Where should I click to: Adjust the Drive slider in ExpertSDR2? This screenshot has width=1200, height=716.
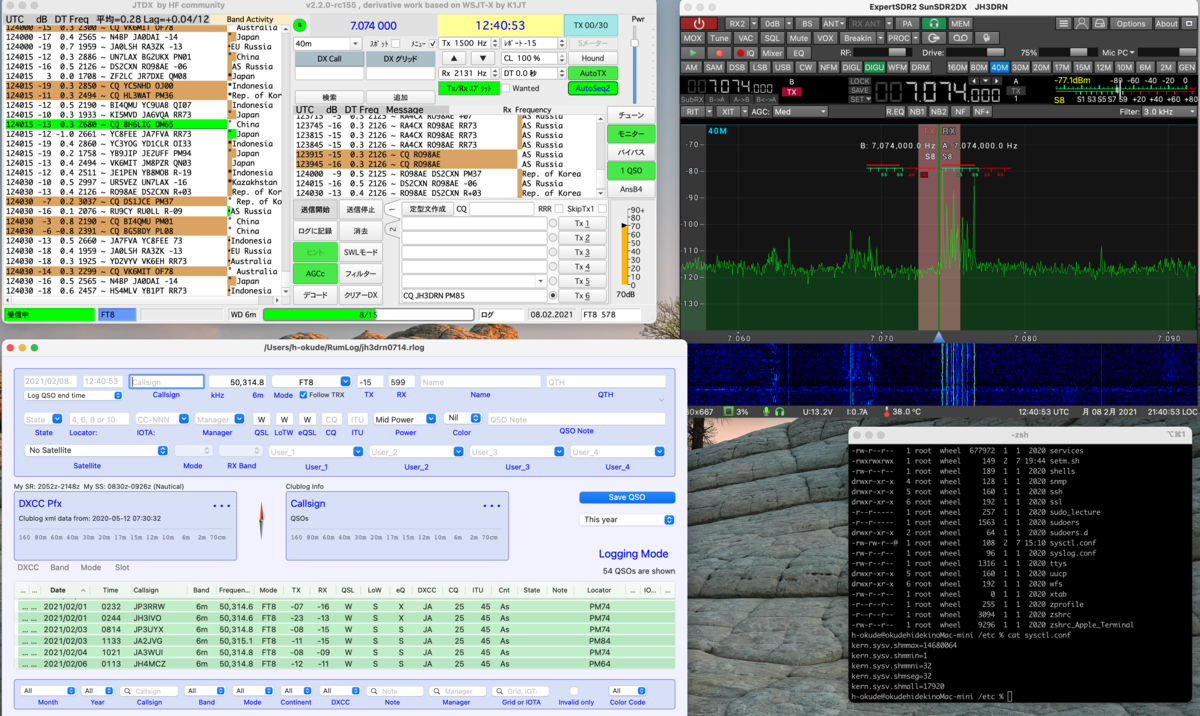coord(975,53)
